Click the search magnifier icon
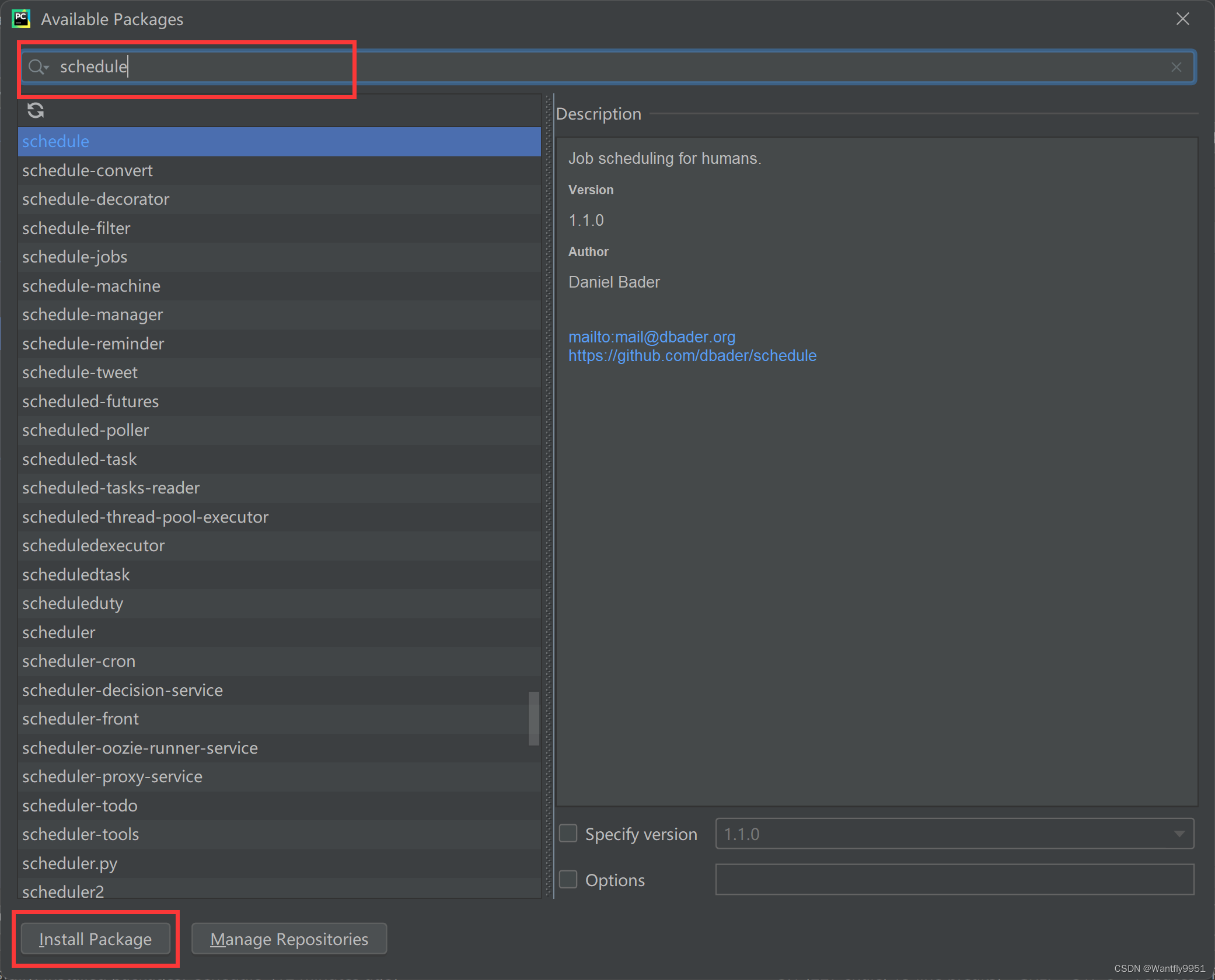1215x980 pixels. coord(38,67)
